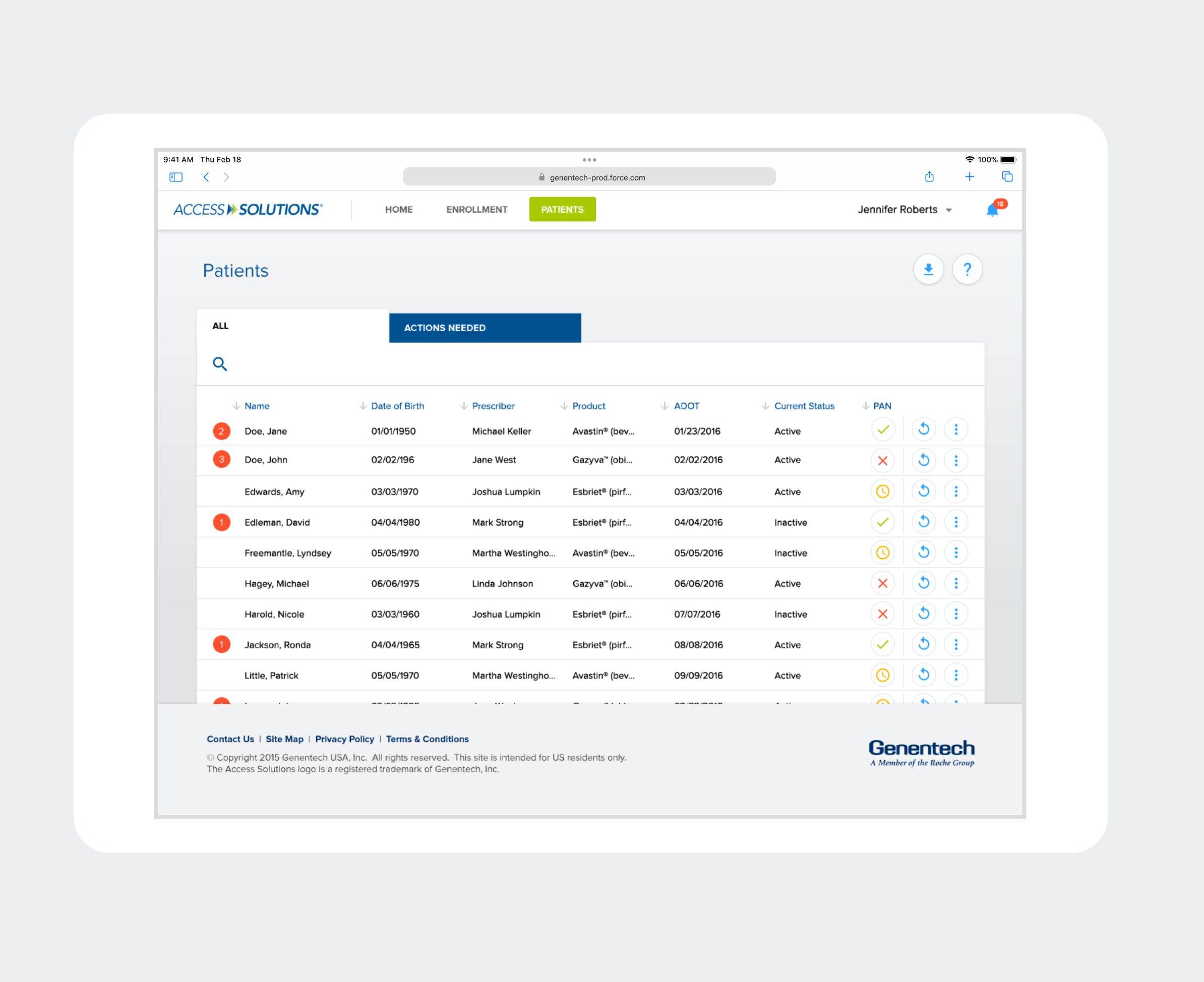The image size is (1204, 982).
Task: Click red X PAN icon for Hagey, Michael
Action: click(882, 583)
